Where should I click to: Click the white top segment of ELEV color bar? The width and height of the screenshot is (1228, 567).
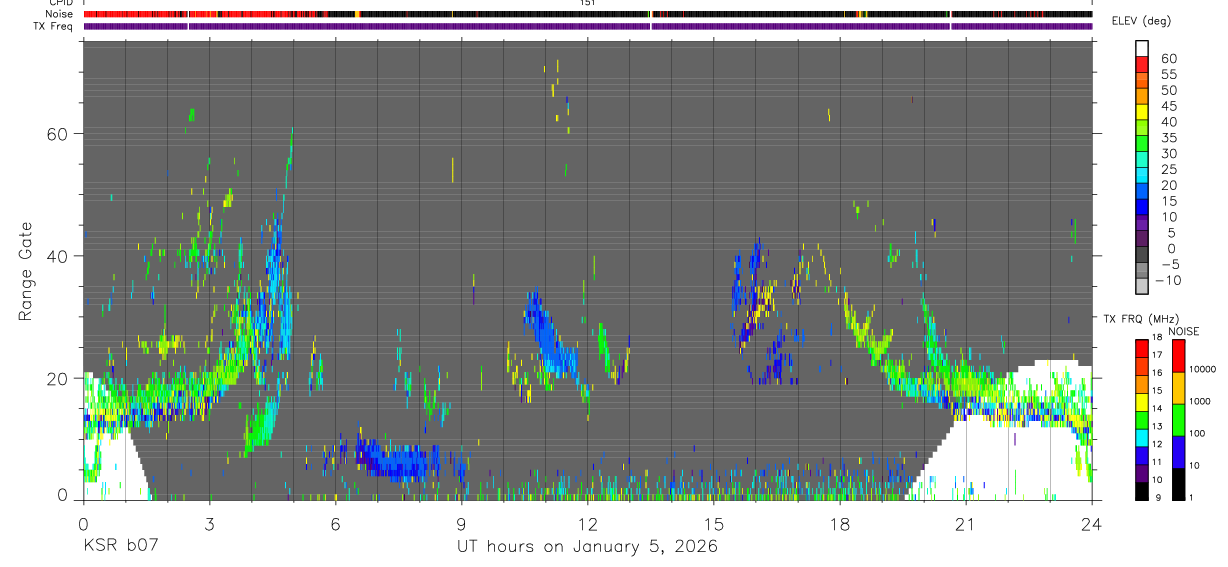[x=1142, y=47]
